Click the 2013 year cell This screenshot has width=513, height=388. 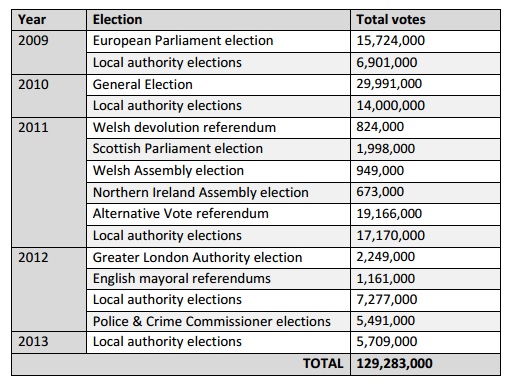point(49,342)
